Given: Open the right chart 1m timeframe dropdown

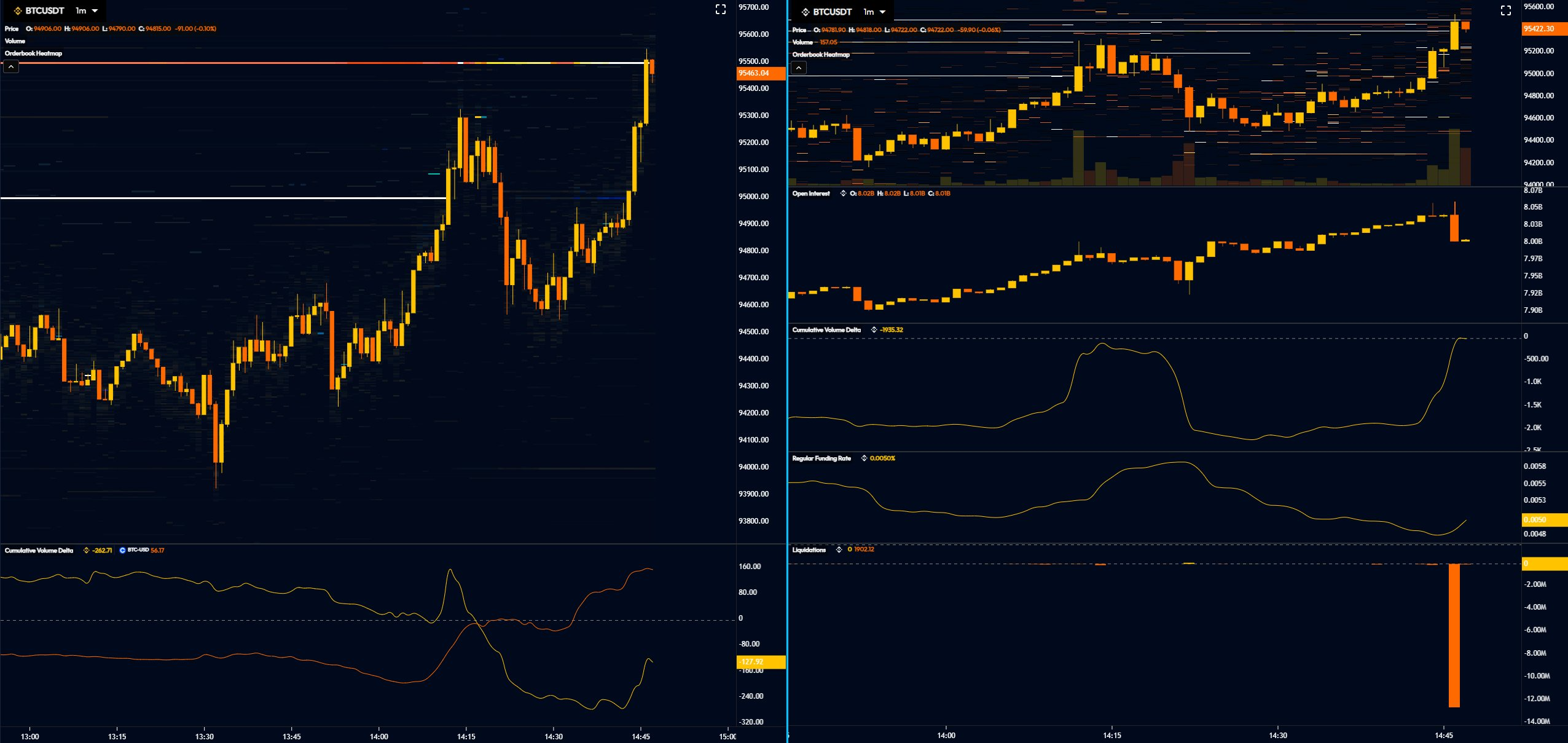Looking at the screenshot, I should click(874, 12).
